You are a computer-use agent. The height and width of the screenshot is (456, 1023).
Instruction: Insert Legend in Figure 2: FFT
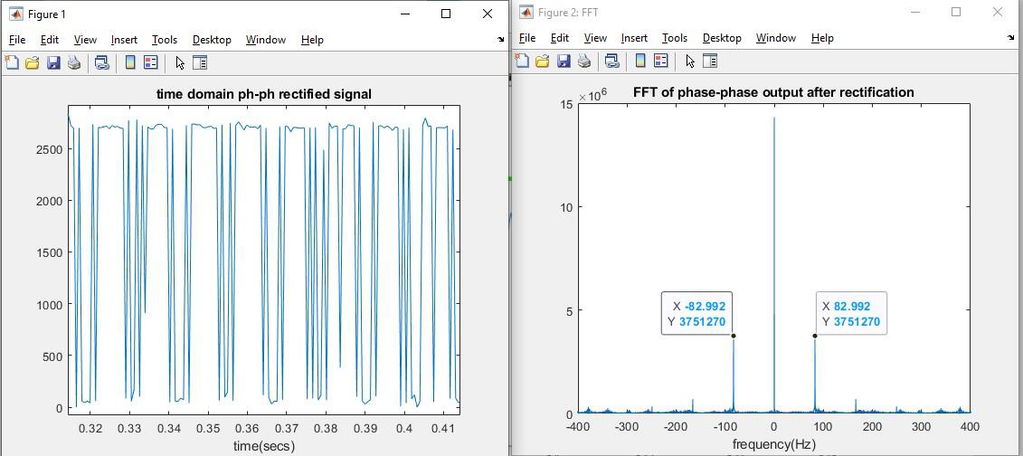coord(661,61)
